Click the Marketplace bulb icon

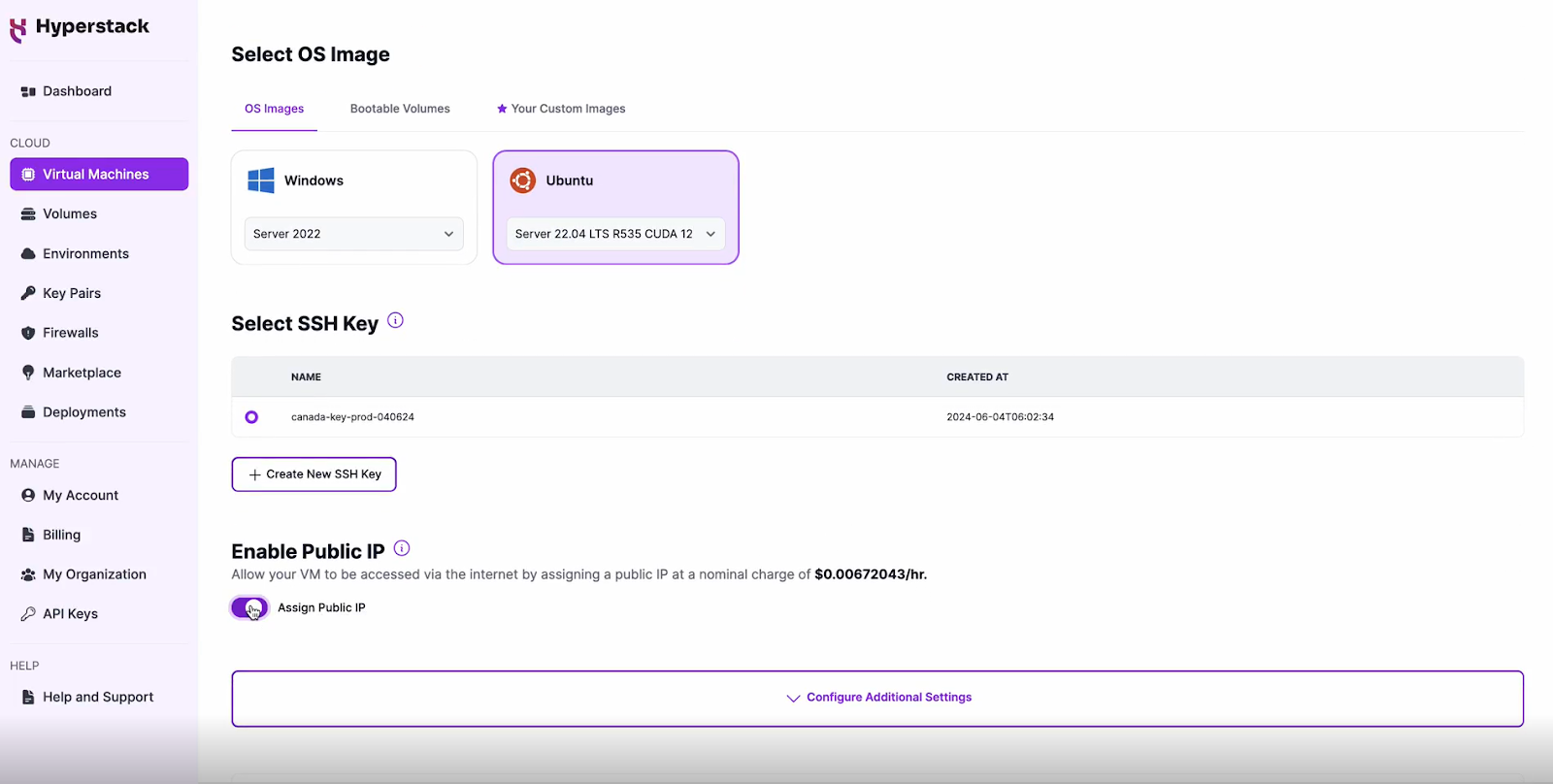pyautogui.click(x=28, y=373)
